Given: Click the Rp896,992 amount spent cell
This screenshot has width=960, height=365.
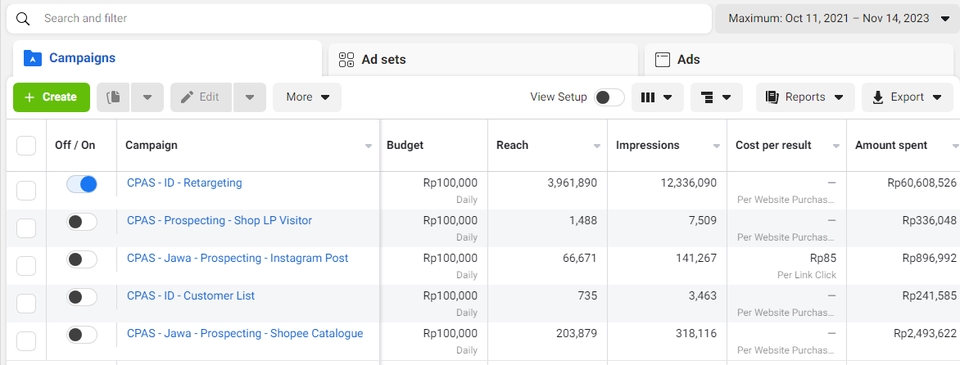Looking at the screenshot, I should pyautogui.click(x=929, y=258).
